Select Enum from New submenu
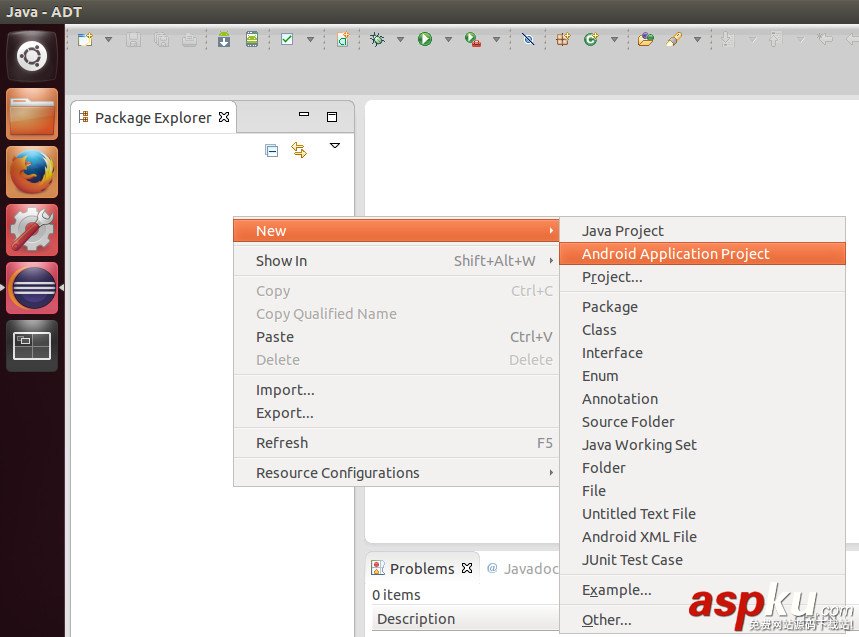The image size is (859, 637). (702, 376)
